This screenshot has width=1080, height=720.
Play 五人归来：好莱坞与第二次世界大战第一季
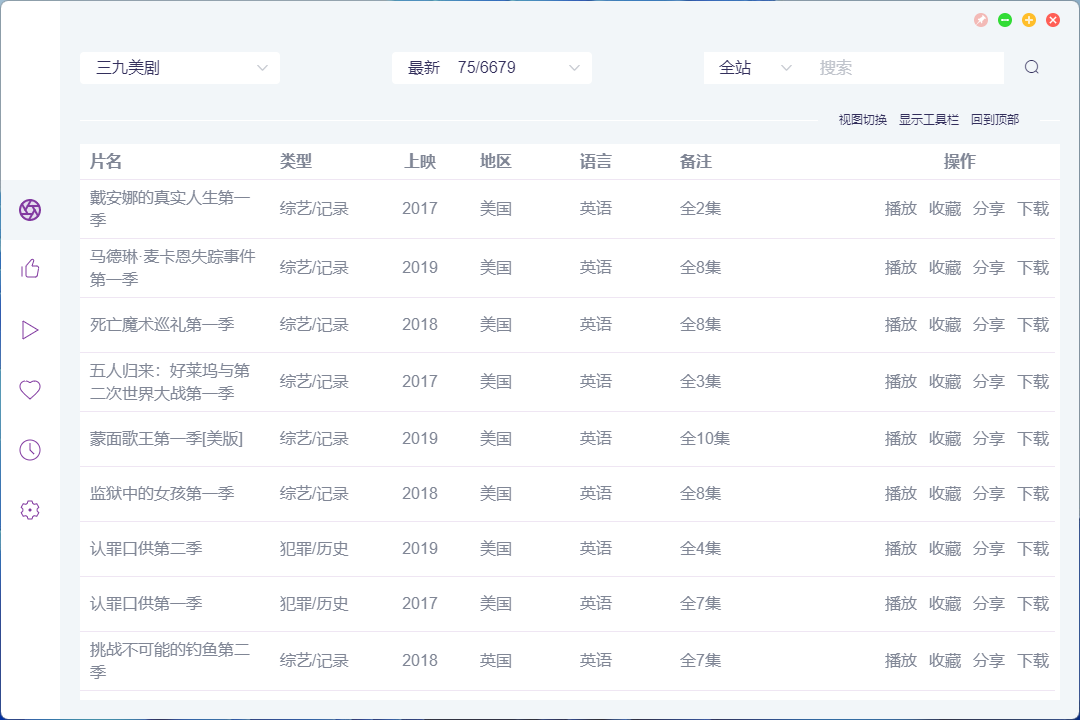(x=900, y=382)
